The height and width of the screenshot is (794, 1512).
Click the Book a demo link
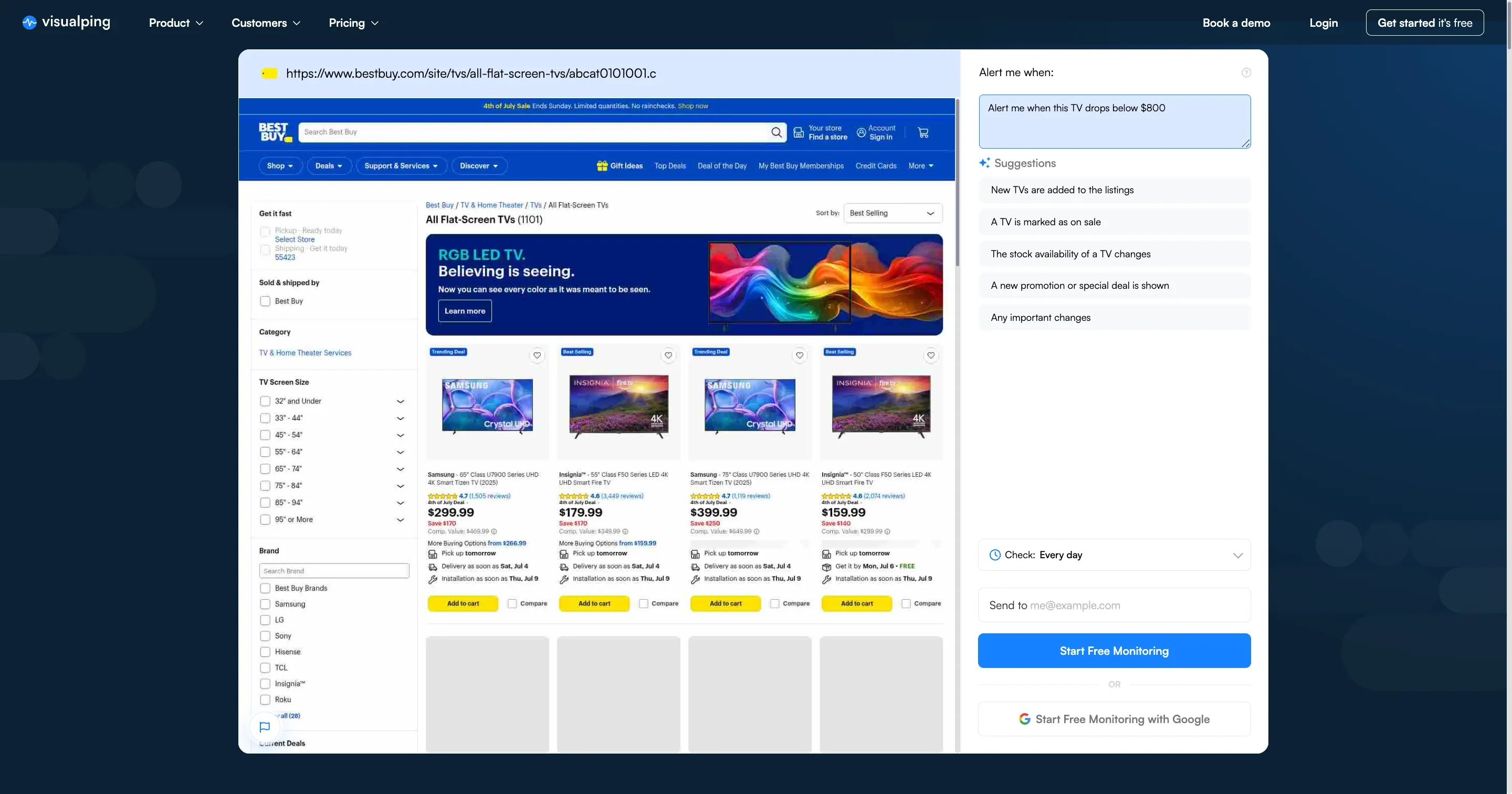[1236, 23]
